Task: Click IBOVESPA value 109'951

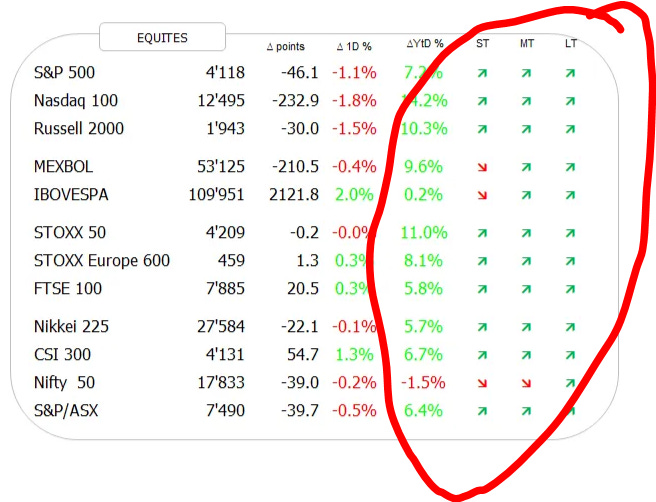Action: (x=216, y=195)
